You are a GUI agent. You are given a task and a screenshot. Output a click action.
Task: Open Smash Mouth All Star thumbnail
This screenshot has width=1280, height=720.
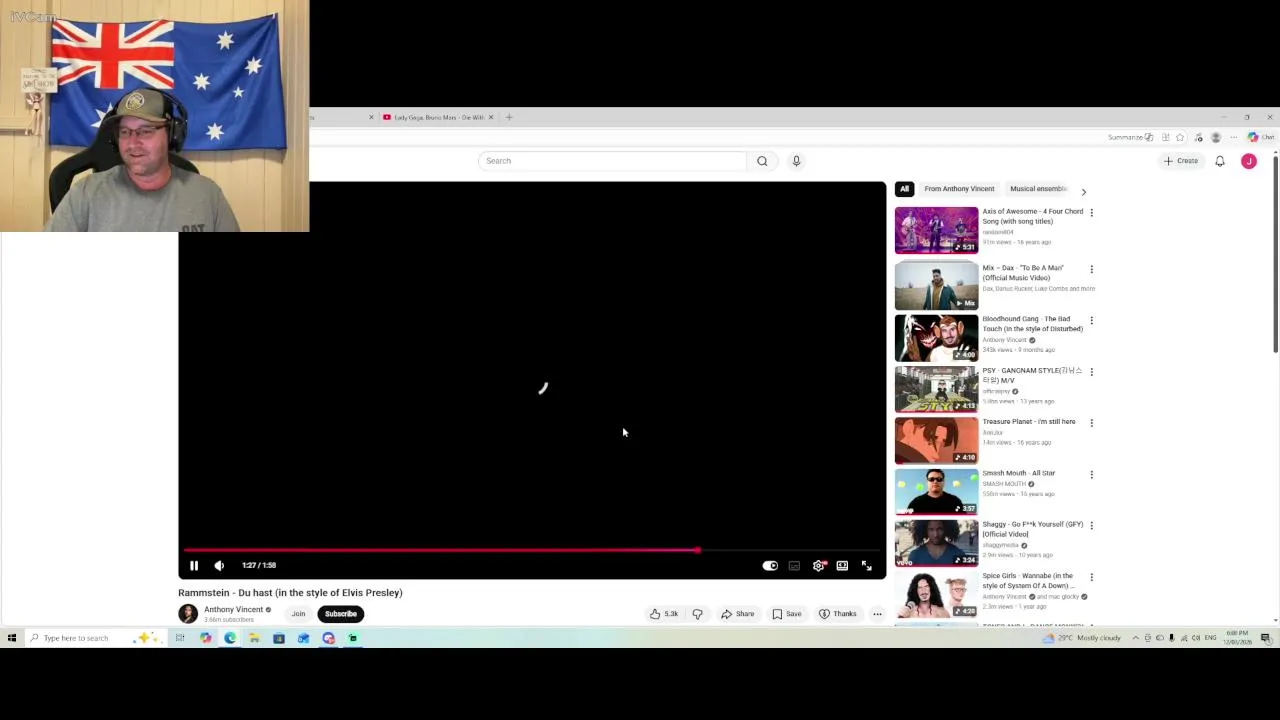pos(936,491)
